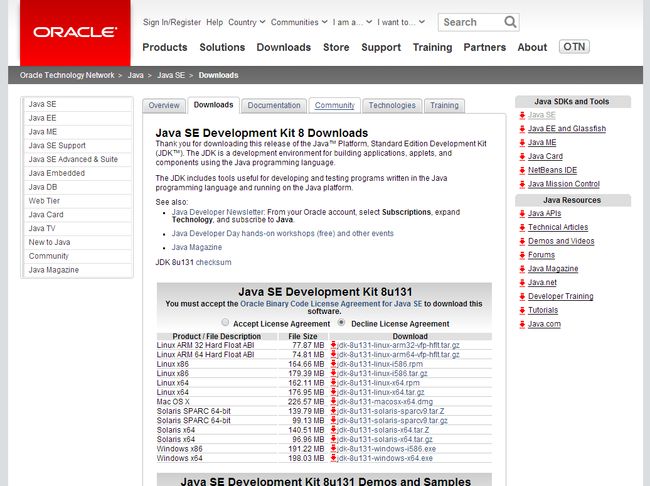Download jdk-8u131-macosx-x64.dmg file link

coord(385,401)
